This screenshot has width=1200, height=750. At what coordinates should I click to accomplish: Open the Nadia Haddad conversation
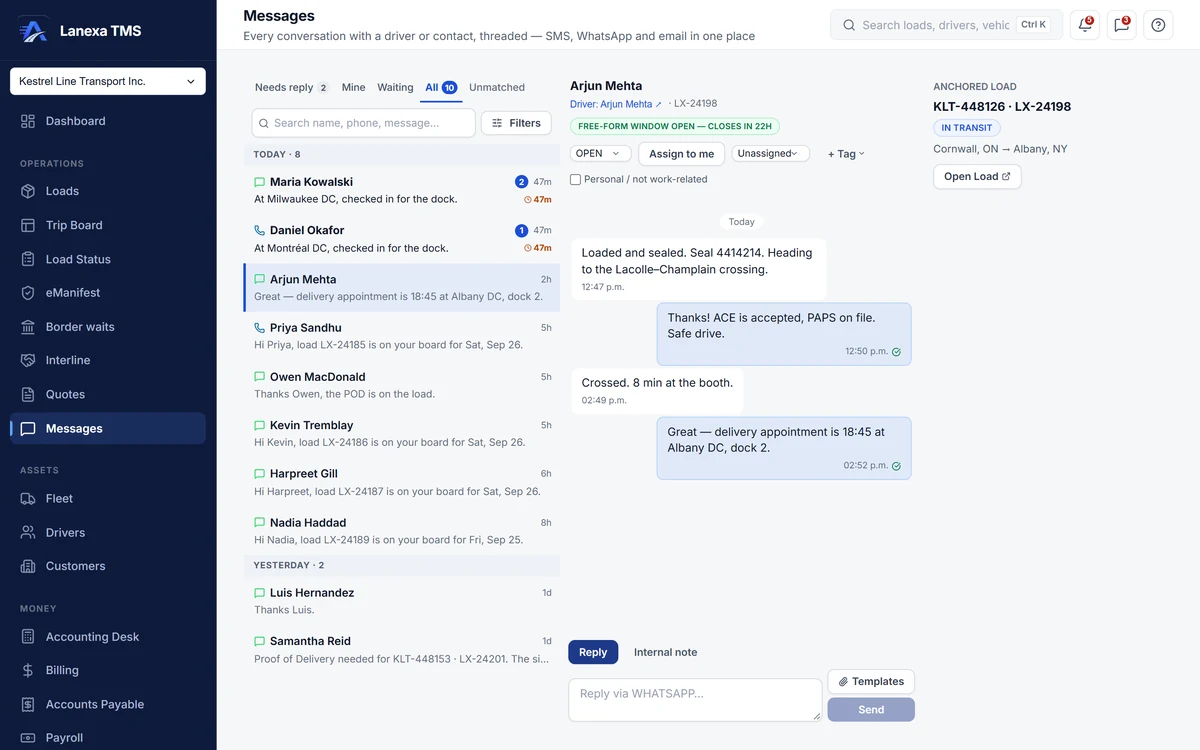pos(402,531)
